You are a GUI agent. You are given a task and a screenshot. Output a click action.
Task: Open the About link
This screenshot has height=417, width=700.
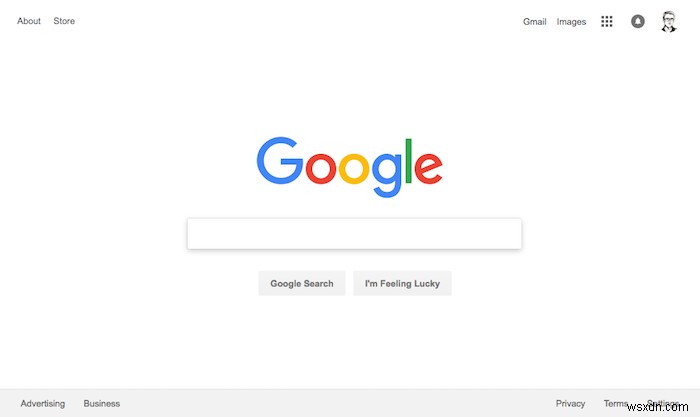[x=29, y=21]
